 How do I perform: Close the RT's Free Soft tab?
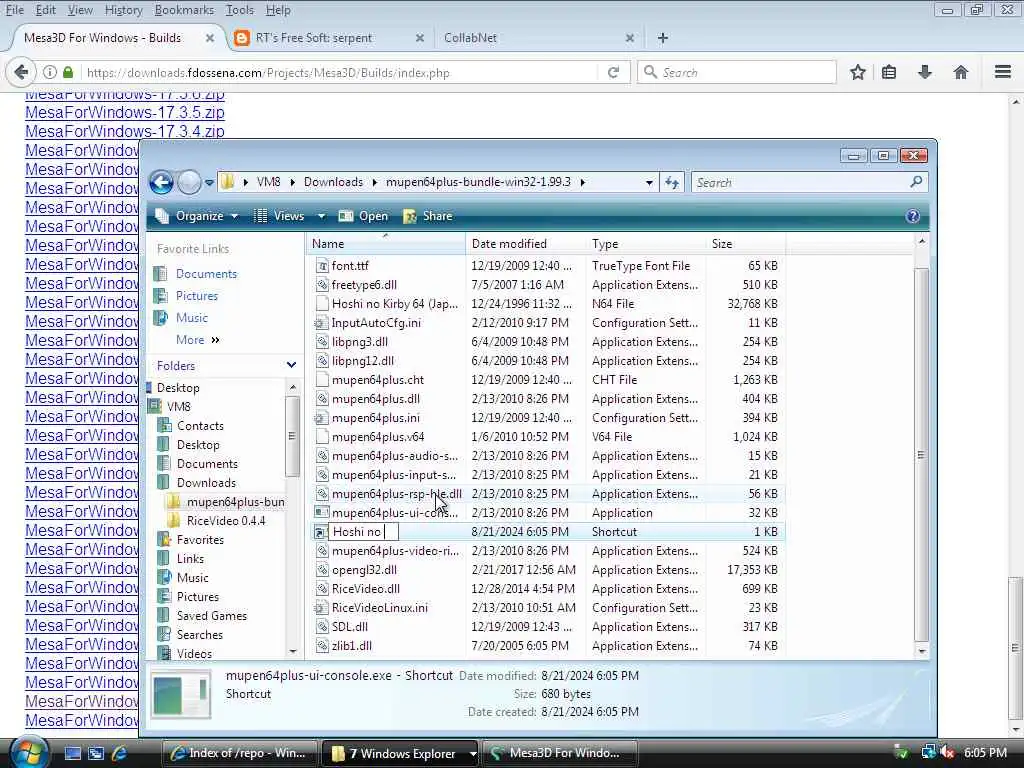pyautogui.click(x=420, y=38)
